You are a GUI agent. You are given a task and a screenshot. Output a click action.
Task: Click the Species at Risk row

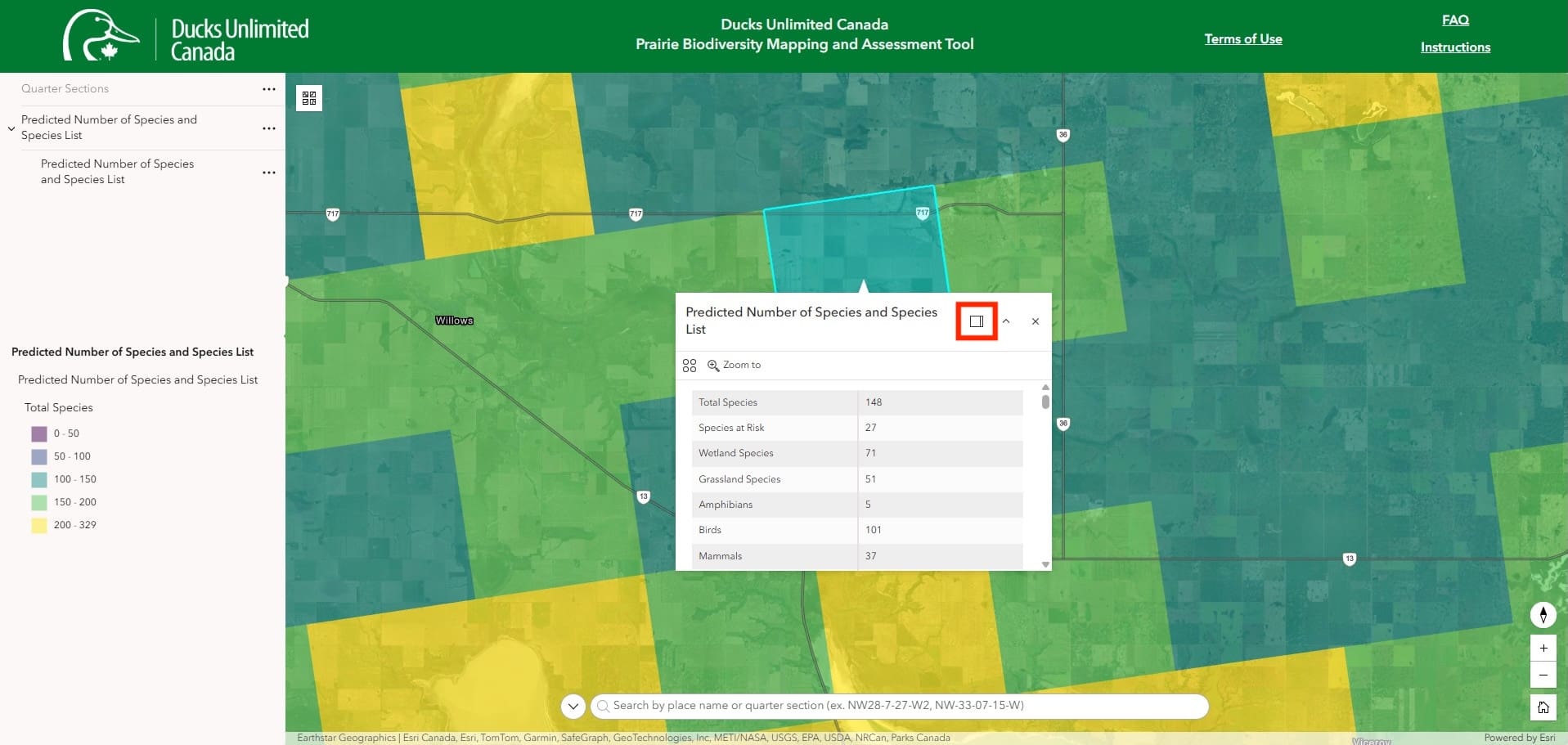[857, 428]
